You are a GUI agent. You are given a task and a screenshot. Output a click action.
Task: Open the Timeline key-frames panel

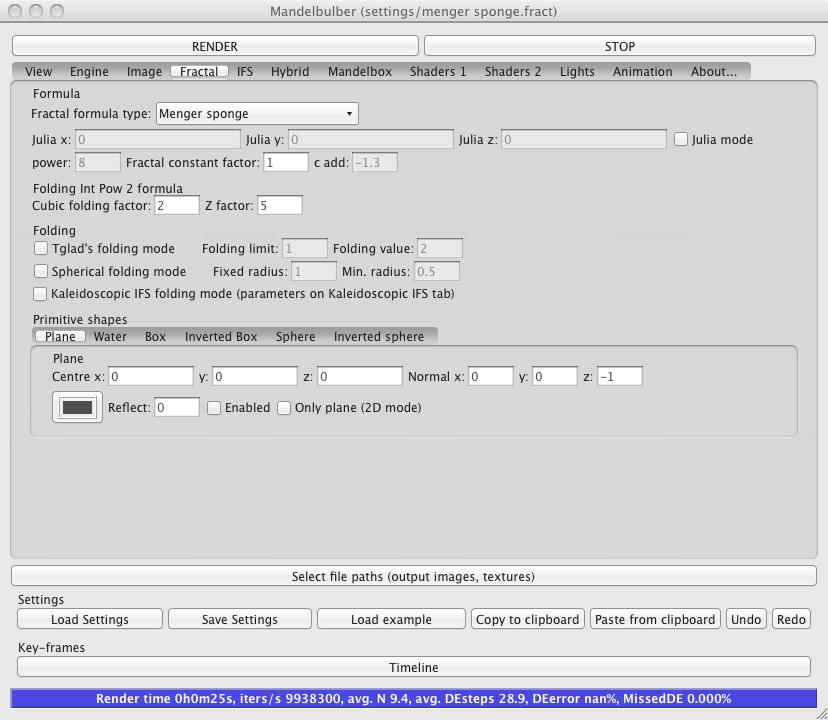[413, 667]
